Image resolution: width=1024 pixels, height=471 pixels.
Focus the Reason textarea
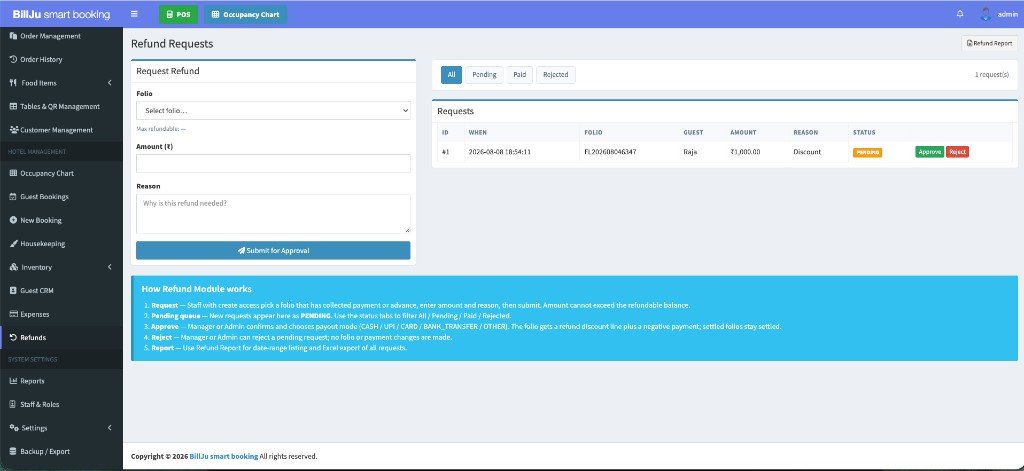273,214
